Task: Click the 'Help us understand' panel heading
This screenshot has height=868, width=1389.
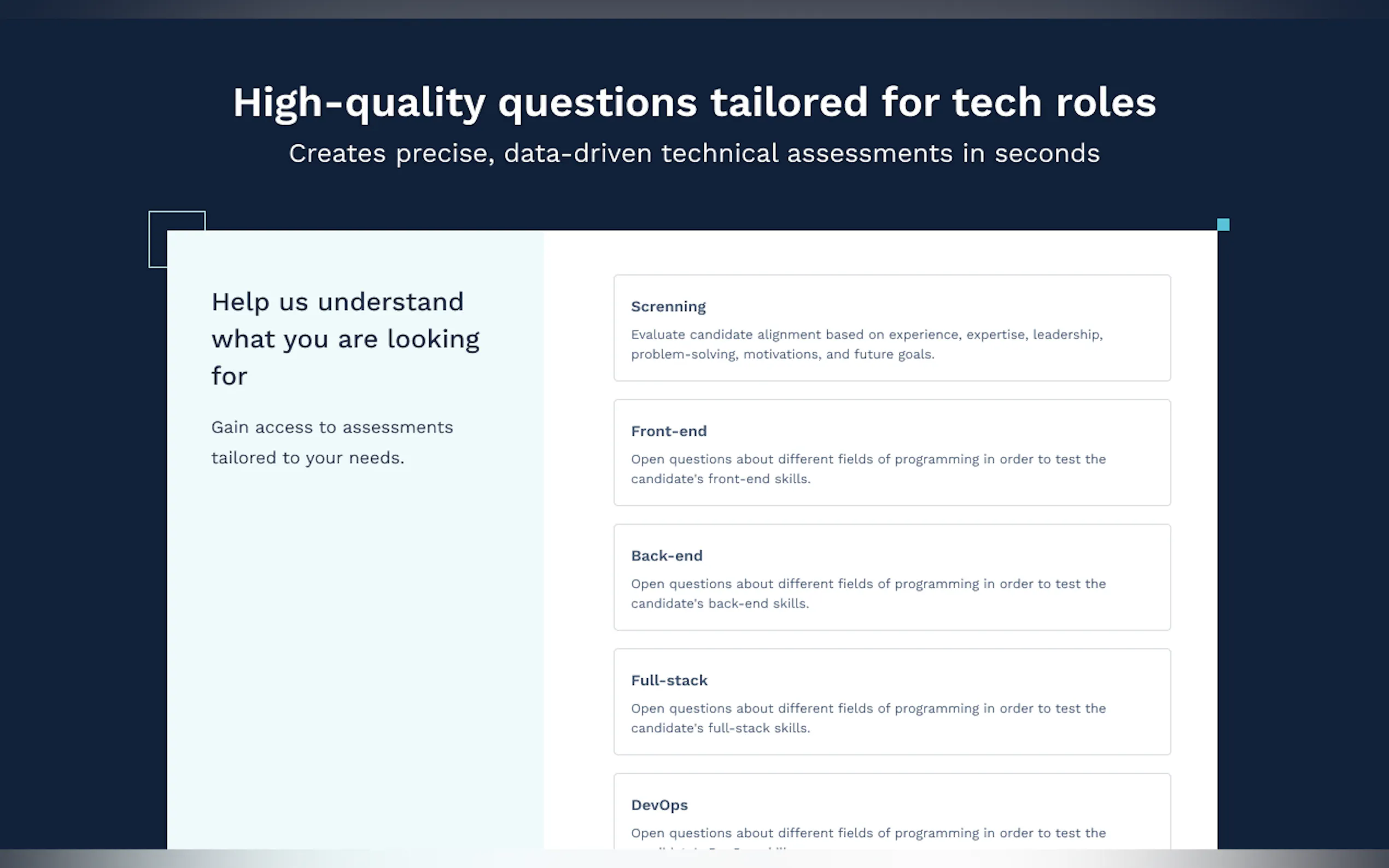Action: 345,339
